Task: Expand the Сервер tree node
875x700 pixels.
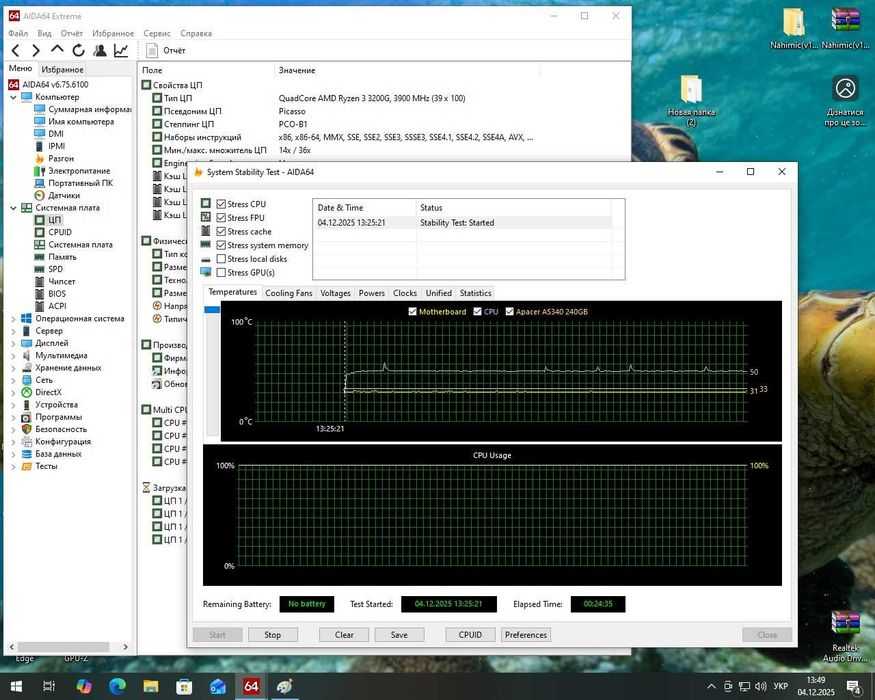Action: [13, 331]
